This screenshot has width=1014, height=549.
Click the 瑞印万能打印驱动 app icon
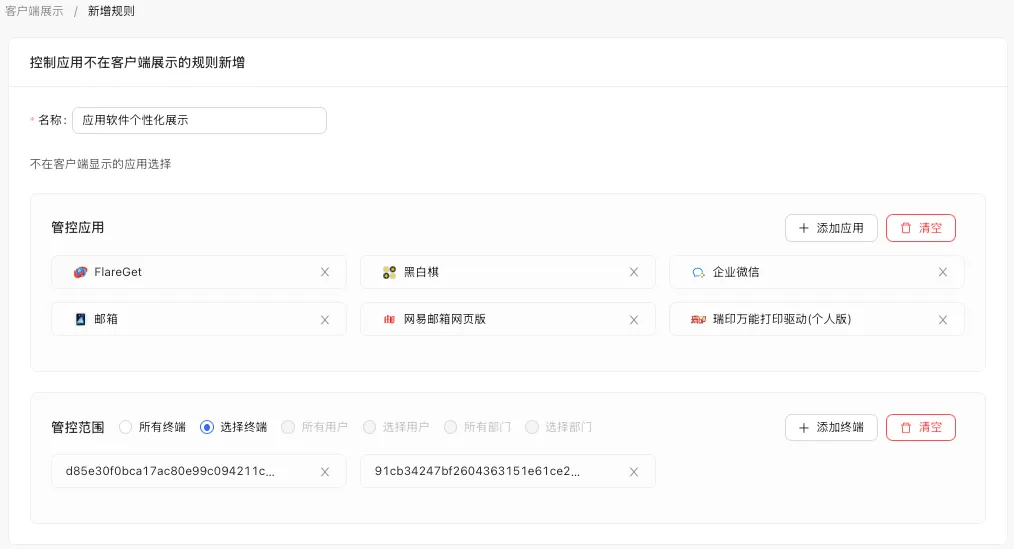point(698,319)
